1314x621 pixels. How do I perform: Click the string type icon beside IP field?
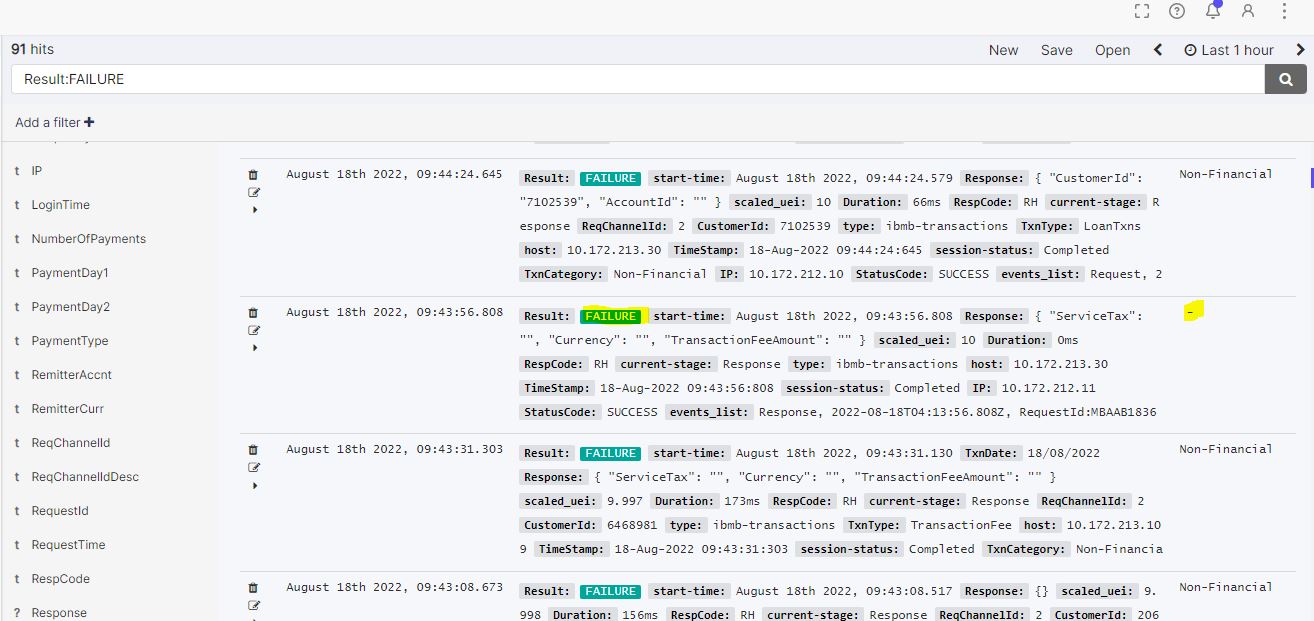17,171
